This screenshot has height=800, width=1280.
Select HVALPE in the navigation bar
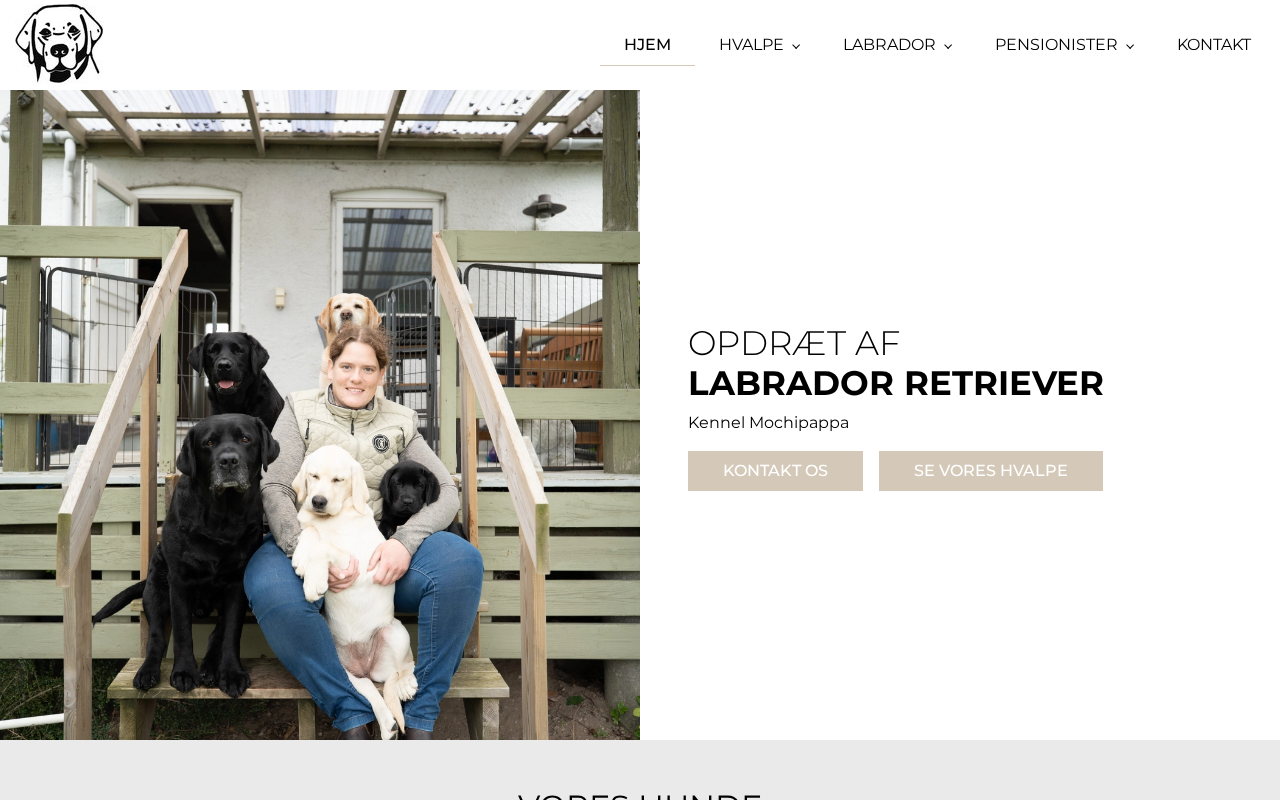[751, 45]
